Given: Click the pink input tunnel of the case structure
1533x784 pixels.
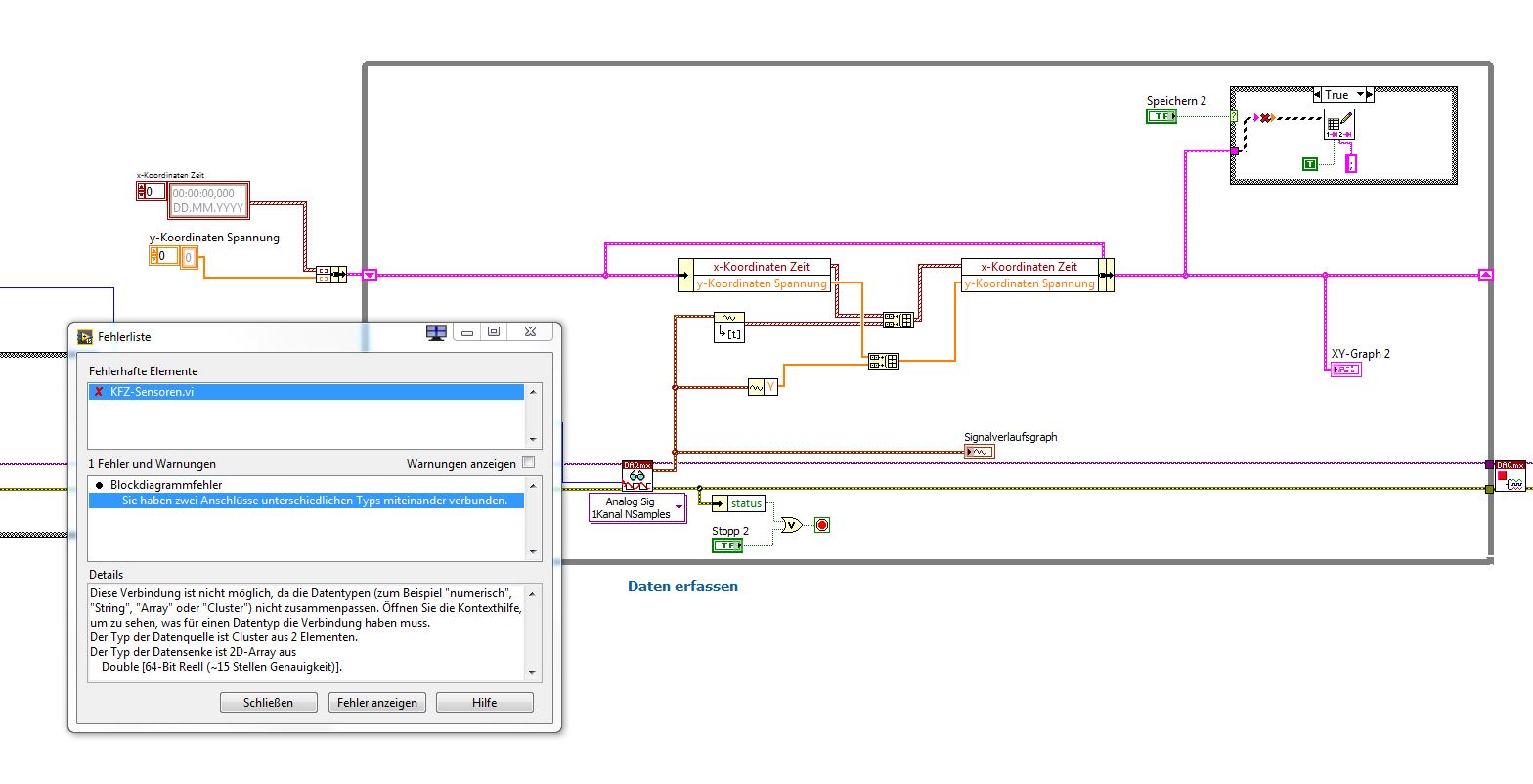Looking at the screenshot, I should 1235,151.
